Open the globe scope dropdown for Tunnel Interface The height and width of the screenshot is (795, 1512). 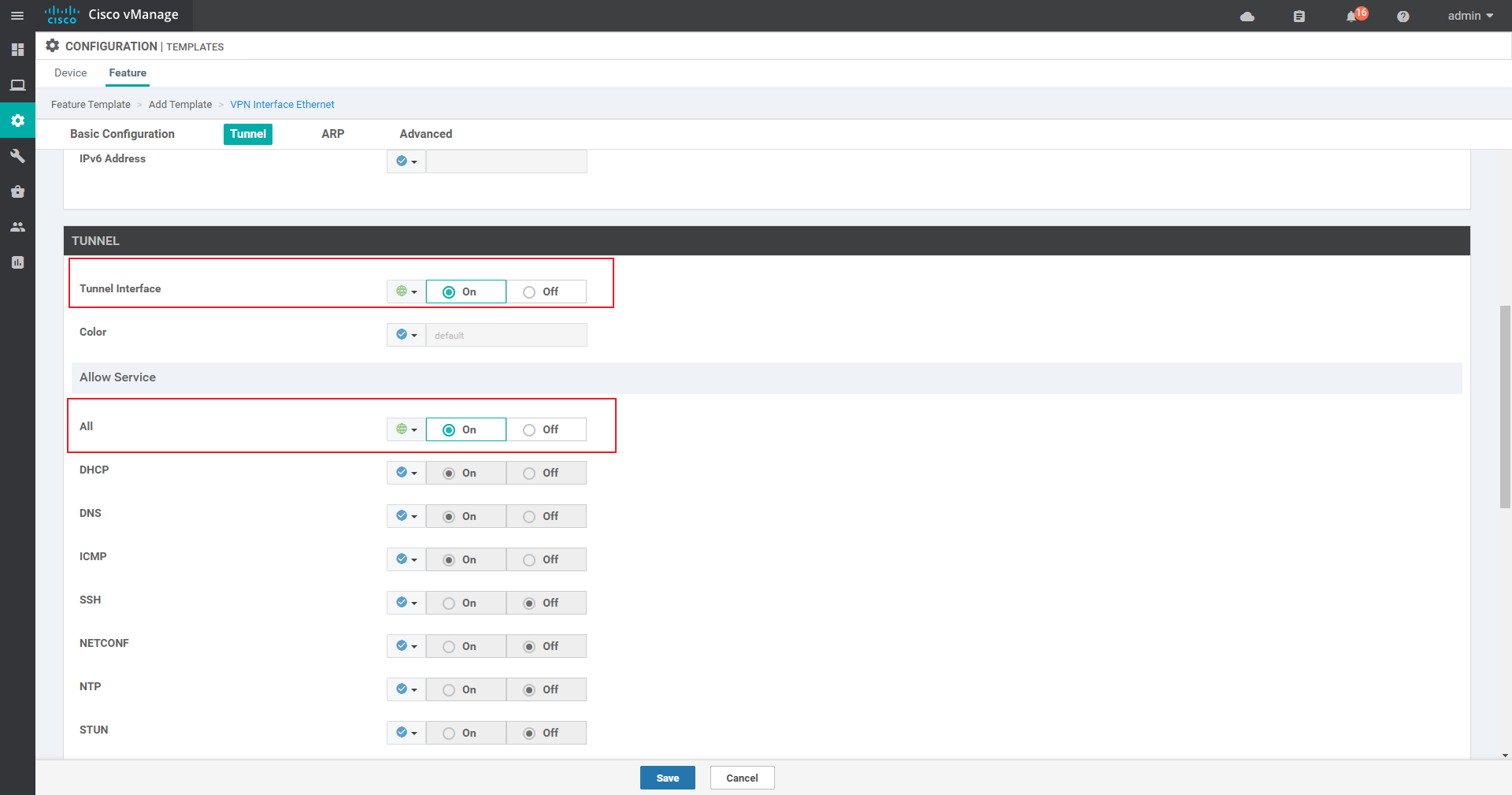(x=406, y=291)
